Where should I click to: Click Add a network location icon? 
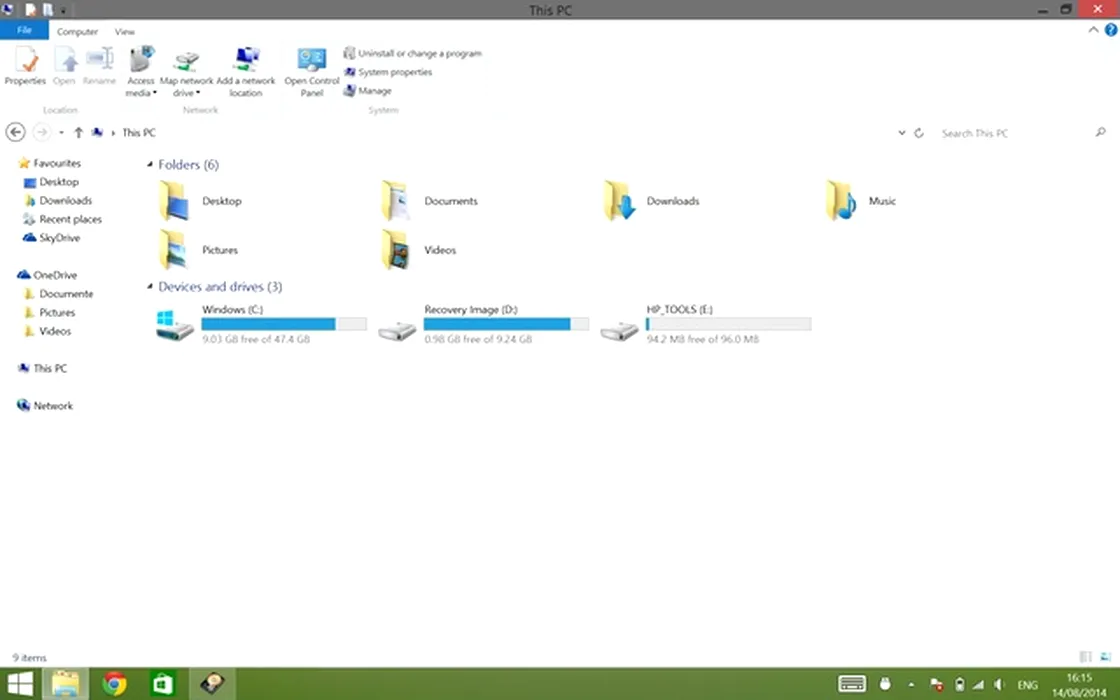click(x=246, y=62)
